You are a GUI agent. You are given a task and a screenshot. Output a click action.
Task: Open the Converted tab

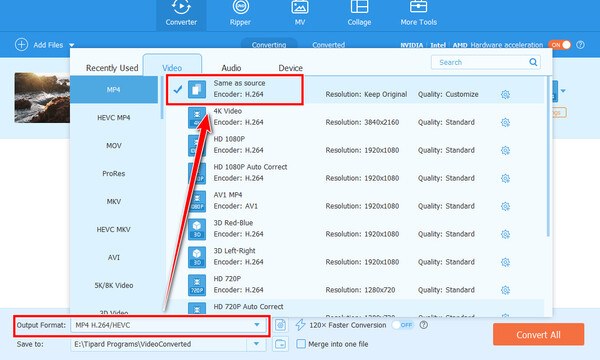tap(328, 45)
